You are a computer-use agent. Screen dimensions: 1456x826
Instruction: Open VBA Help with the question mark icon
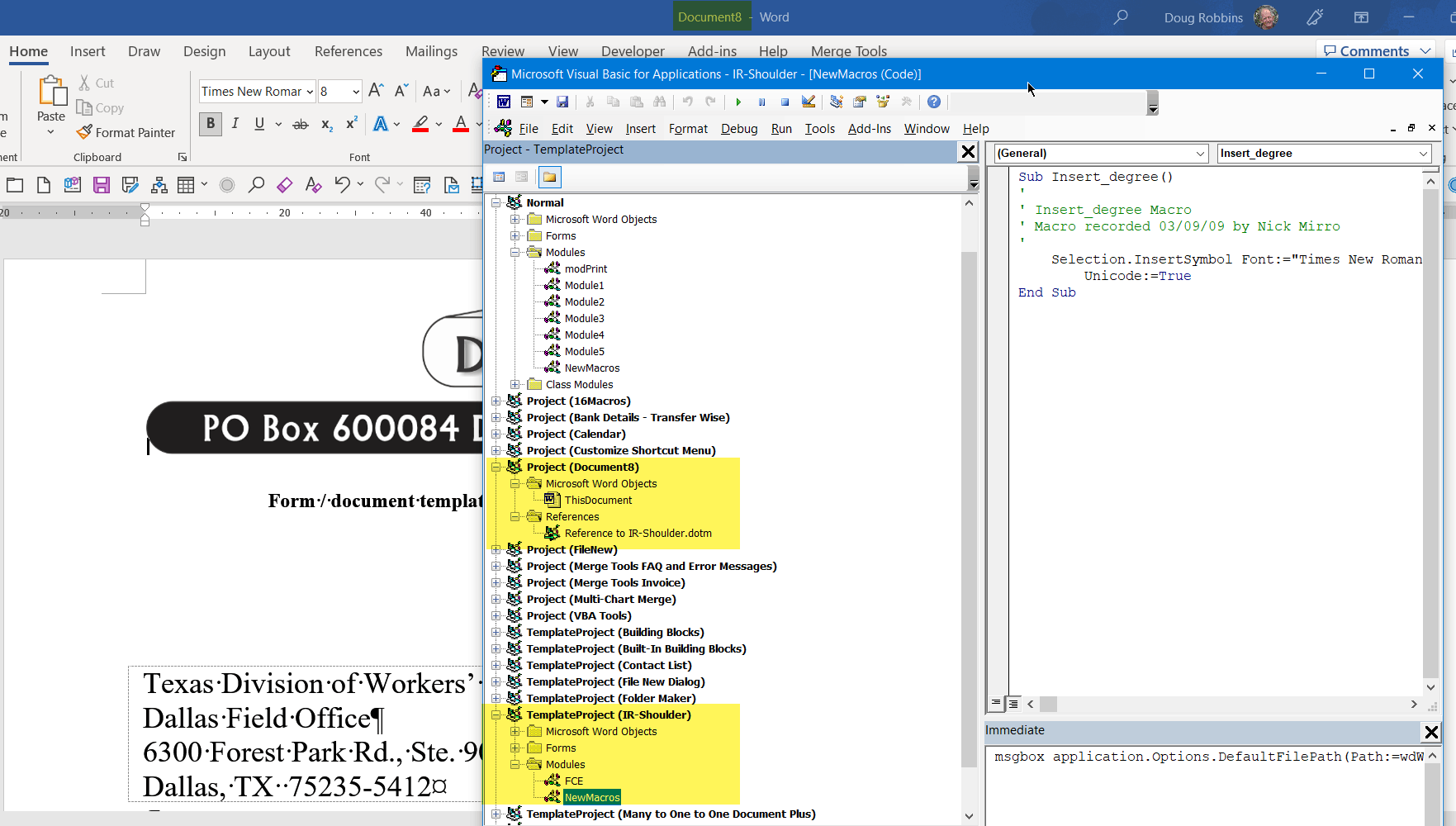coord(934,102)
